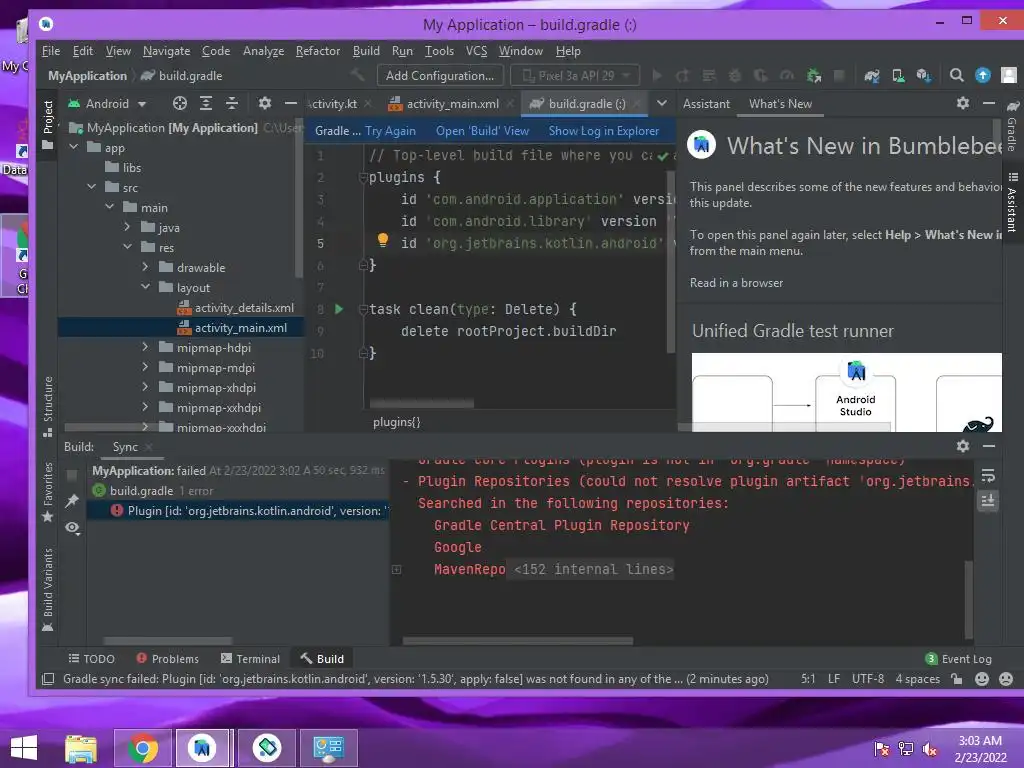
Task: Click the intention lightbulb on line 5
Action: point(383,240)
